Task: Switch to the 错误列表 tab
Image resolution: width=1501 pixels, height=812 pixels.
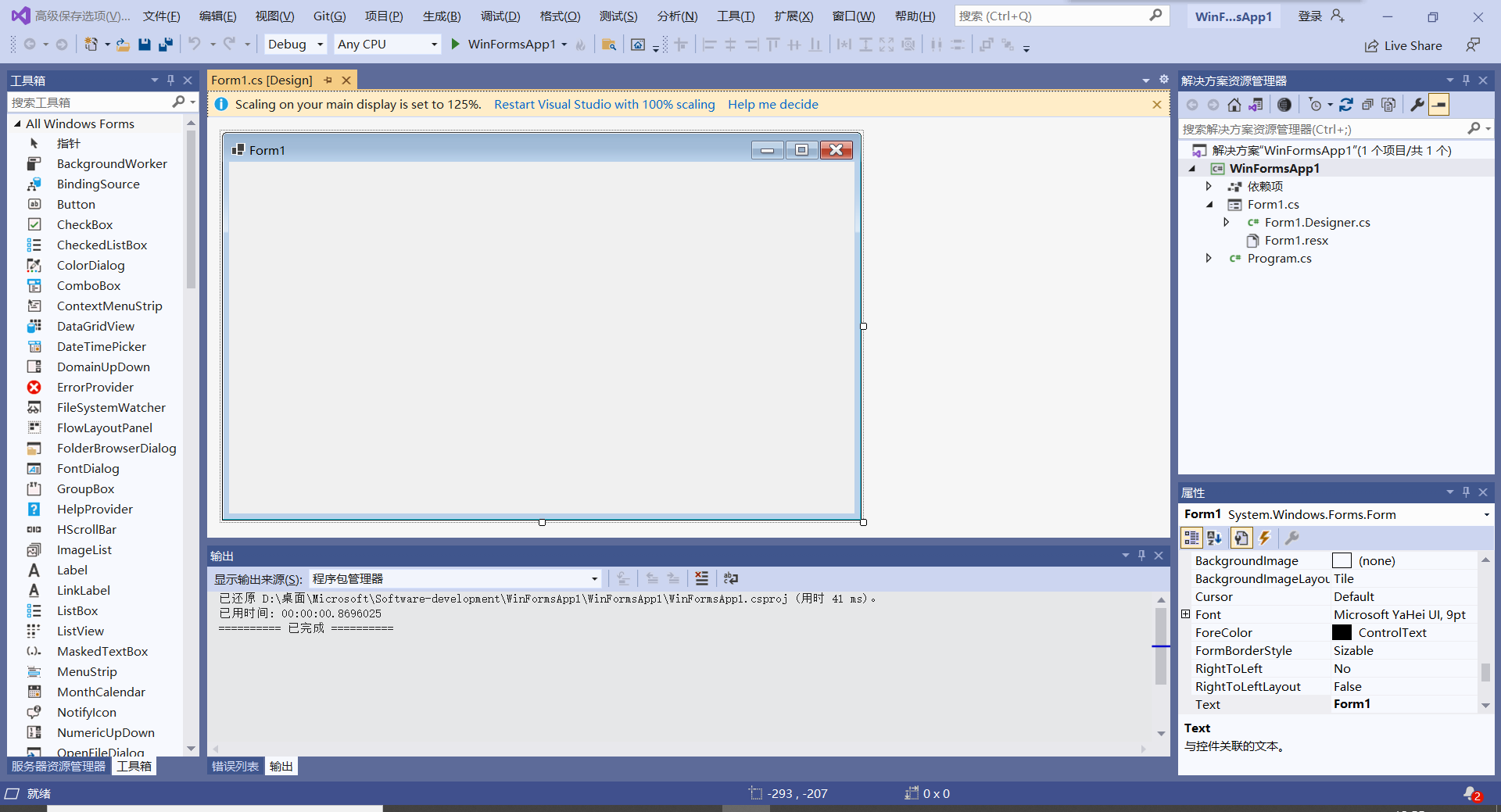Action: pyautogui.click(x=235, y=766)
